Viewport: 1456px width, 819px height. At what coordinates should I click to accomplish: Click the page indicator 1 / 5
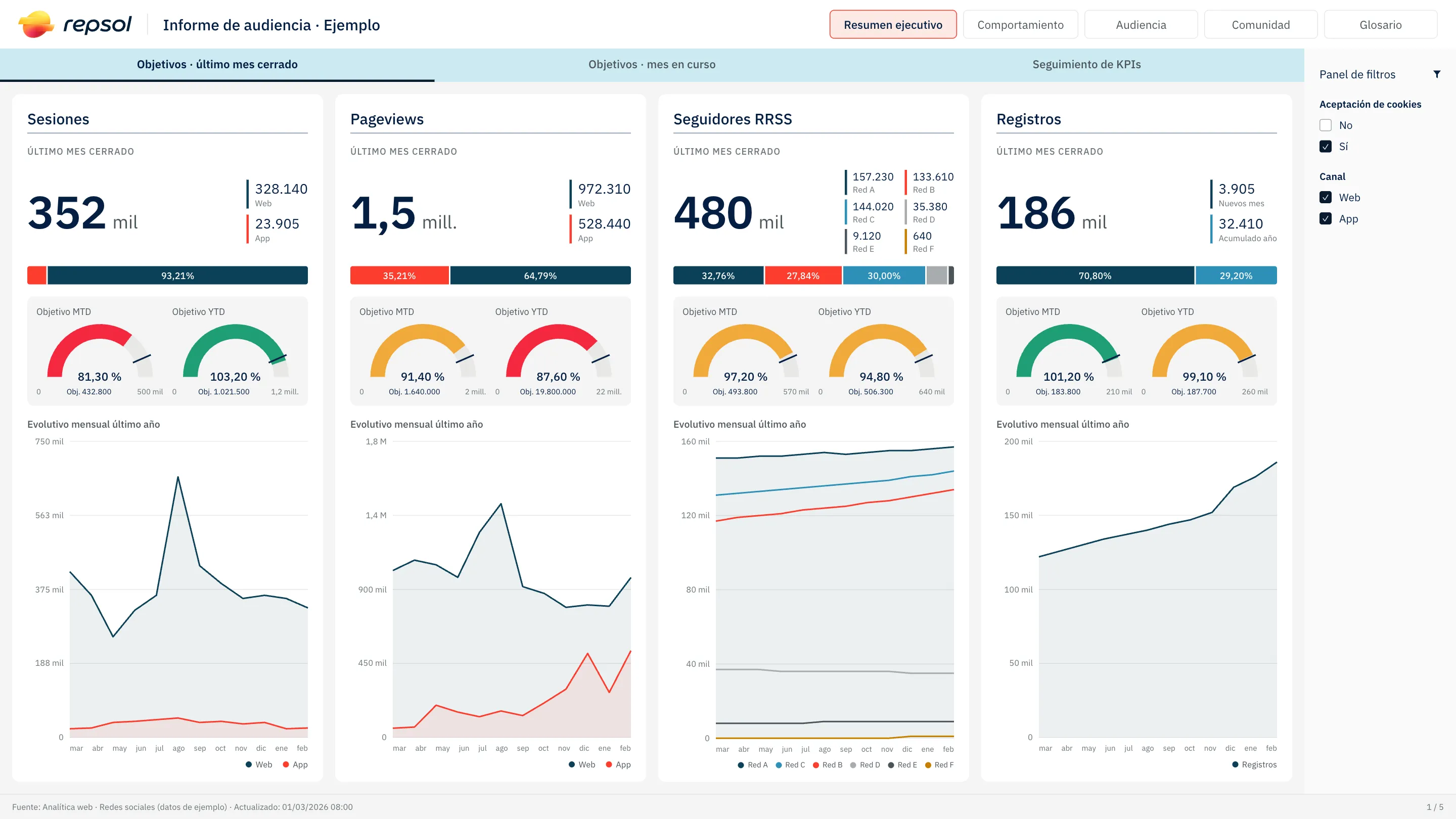point(1435,806)
